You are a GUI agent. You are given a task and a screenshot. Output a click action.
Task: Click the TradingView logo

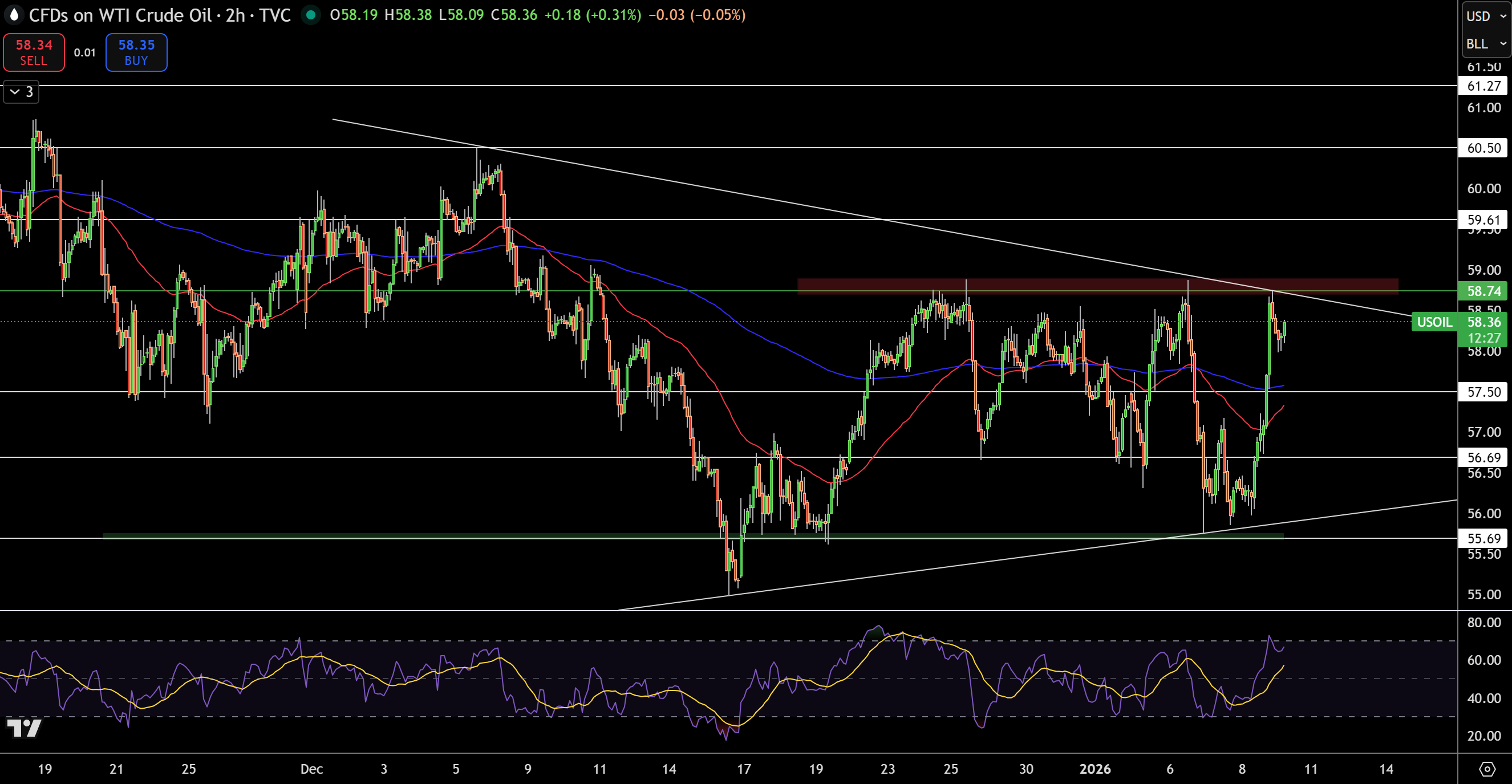coord(24,728)
